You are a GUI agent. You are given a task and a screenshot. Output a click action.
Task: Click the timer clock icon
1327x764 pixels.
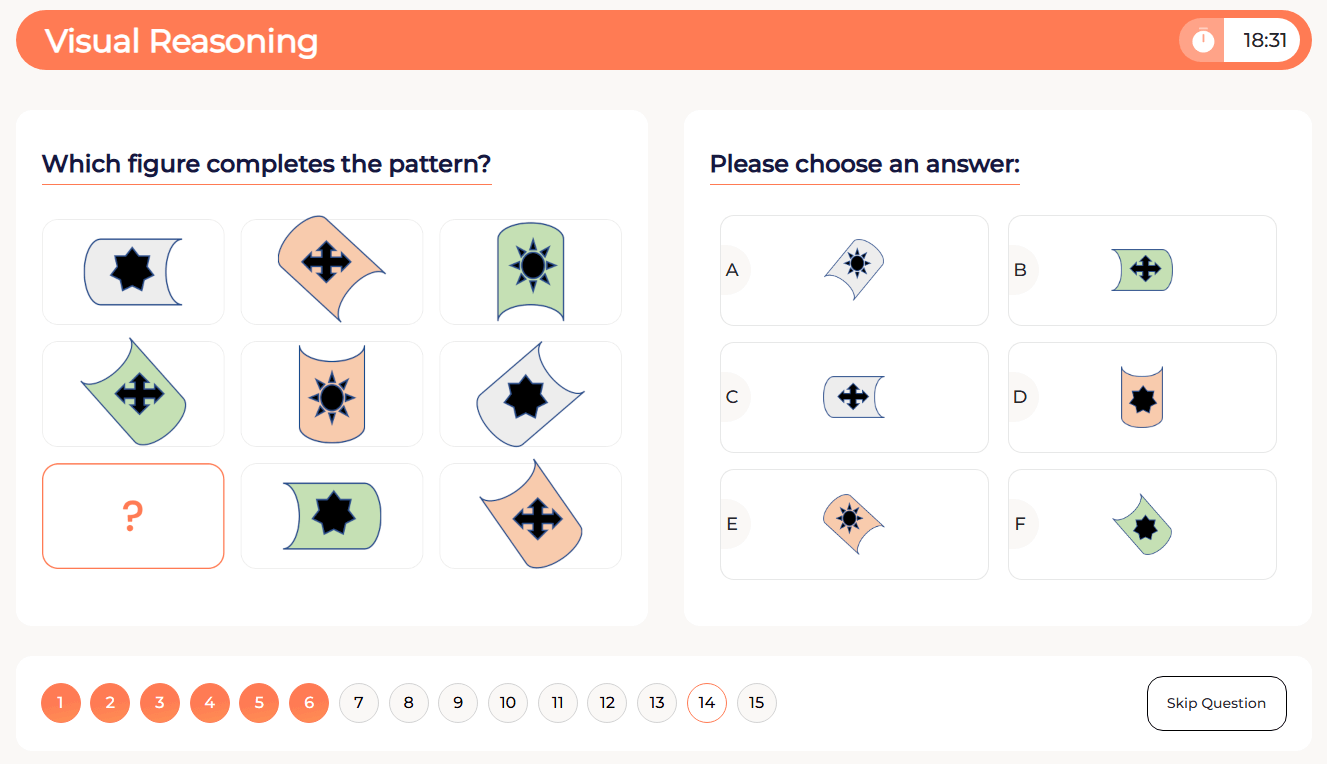[1203, 41]
